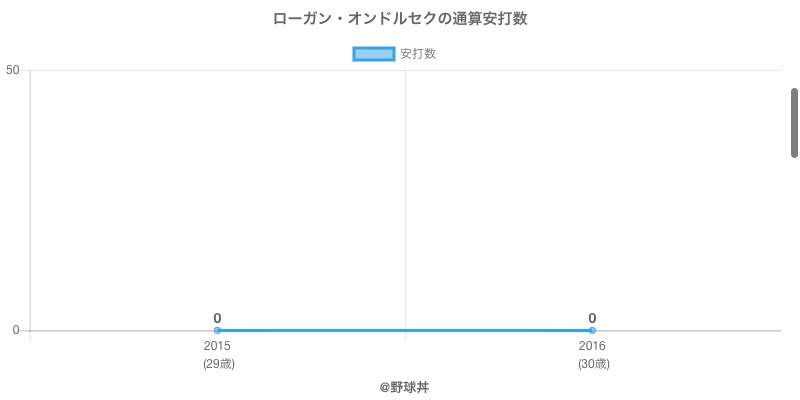This screenshot has height=400, width=800.
Task: Click the 50 y-axis tick label
Action: (x=13, y=70)
